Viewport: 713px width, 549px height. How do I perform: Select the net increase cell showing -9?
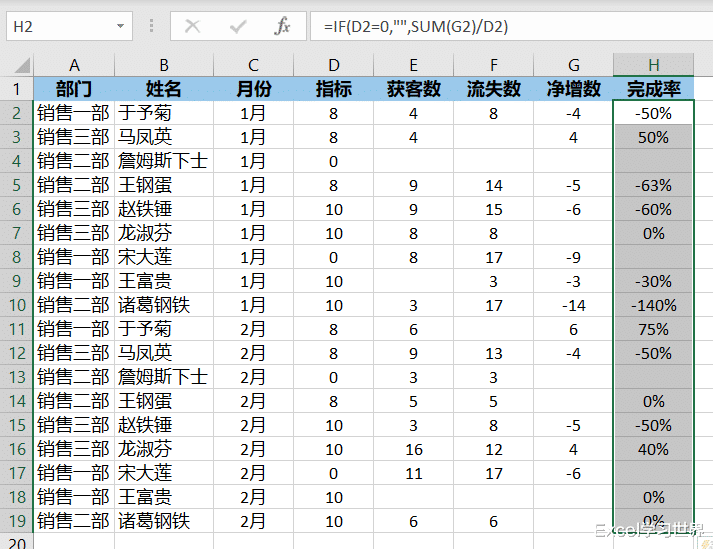pyautogui.click(x=573, y=257)
